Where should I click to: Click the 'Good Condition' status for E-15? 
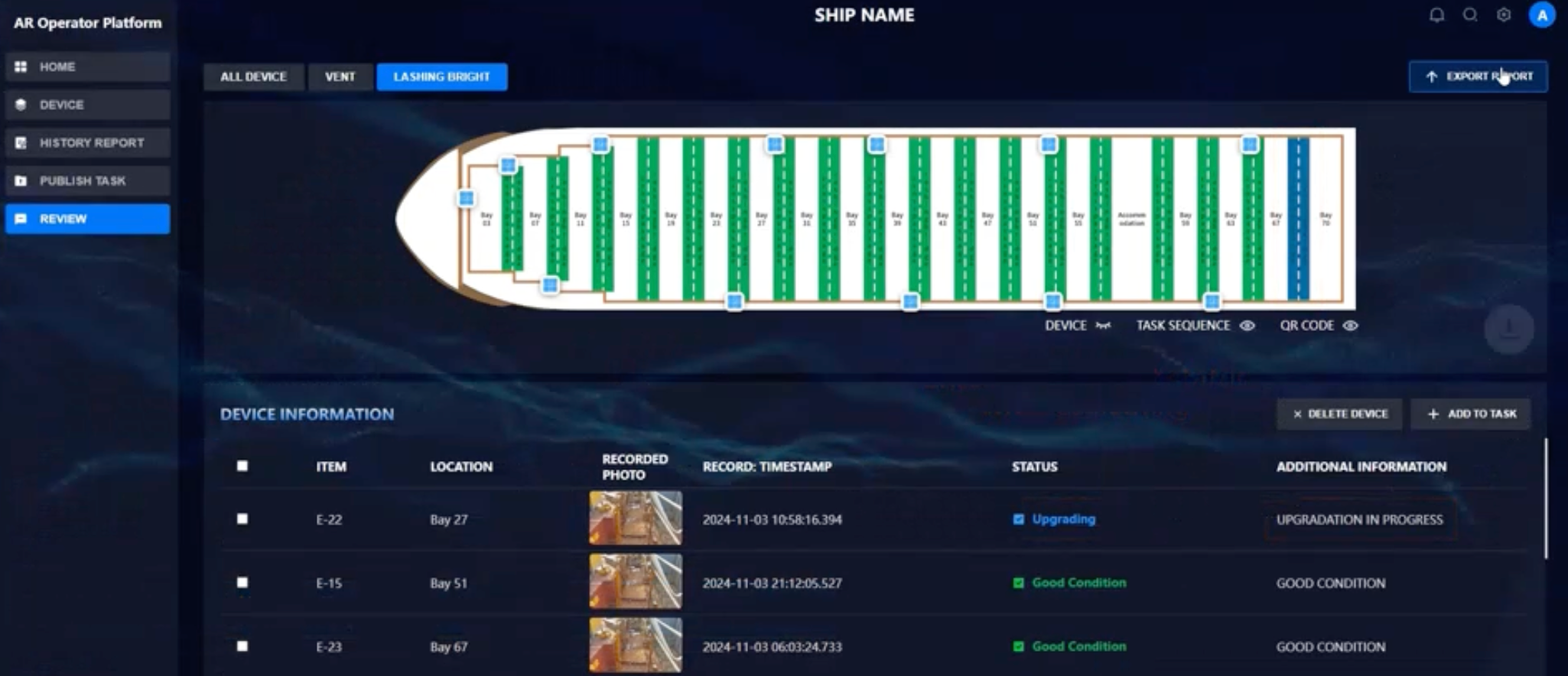(1079, 582)
